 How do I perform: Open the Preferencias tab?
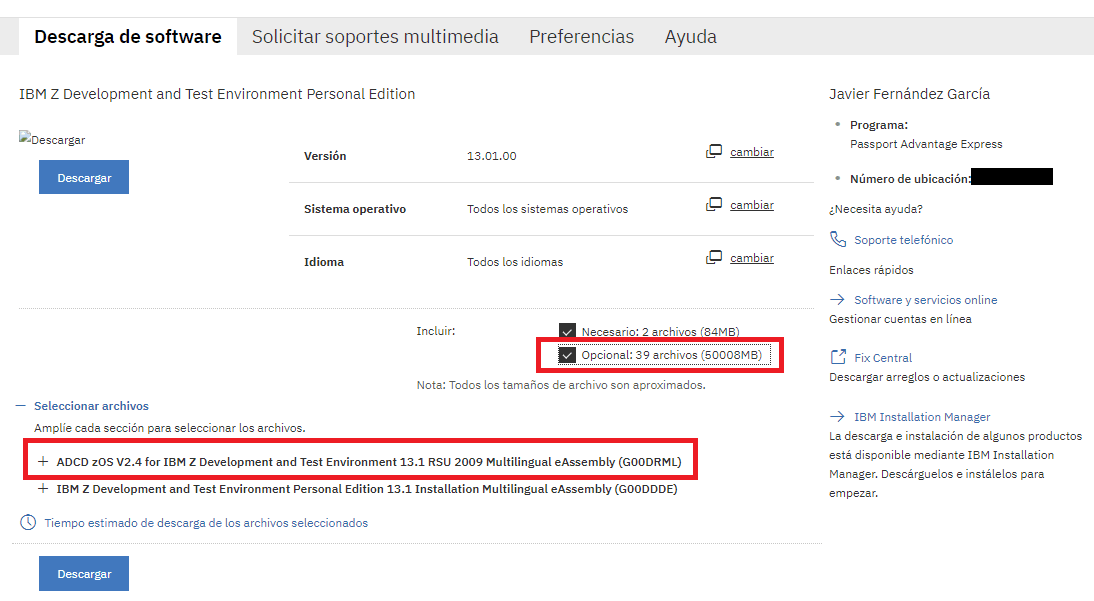coord(581,37)
